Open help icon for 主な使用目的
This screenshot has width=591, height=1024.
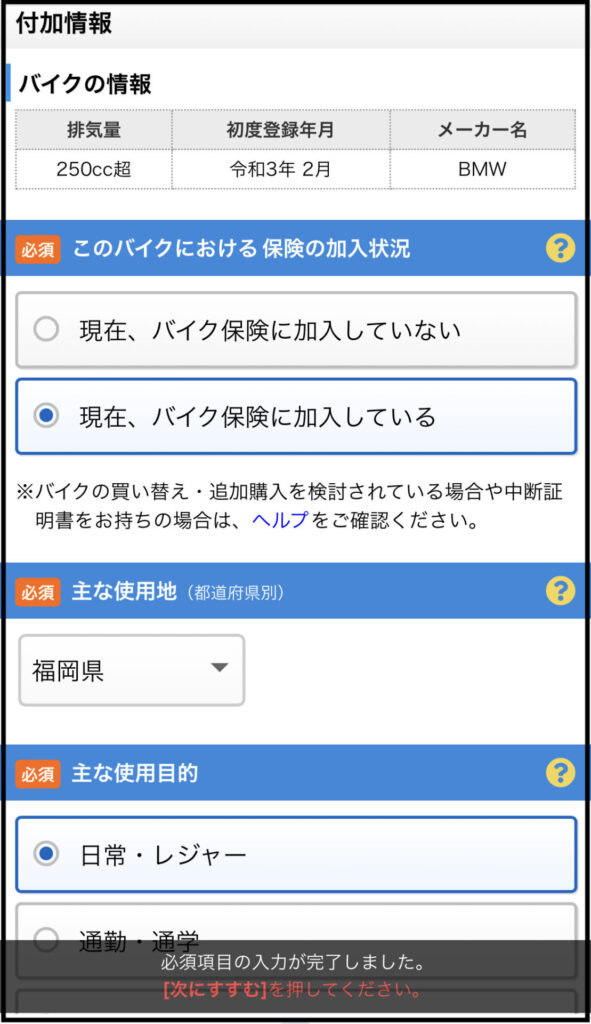560,773
